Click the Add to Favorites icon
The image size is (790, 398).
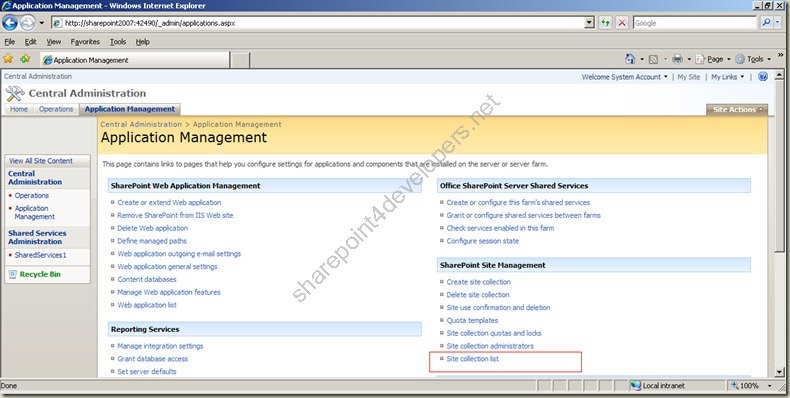tap(25, 59)
